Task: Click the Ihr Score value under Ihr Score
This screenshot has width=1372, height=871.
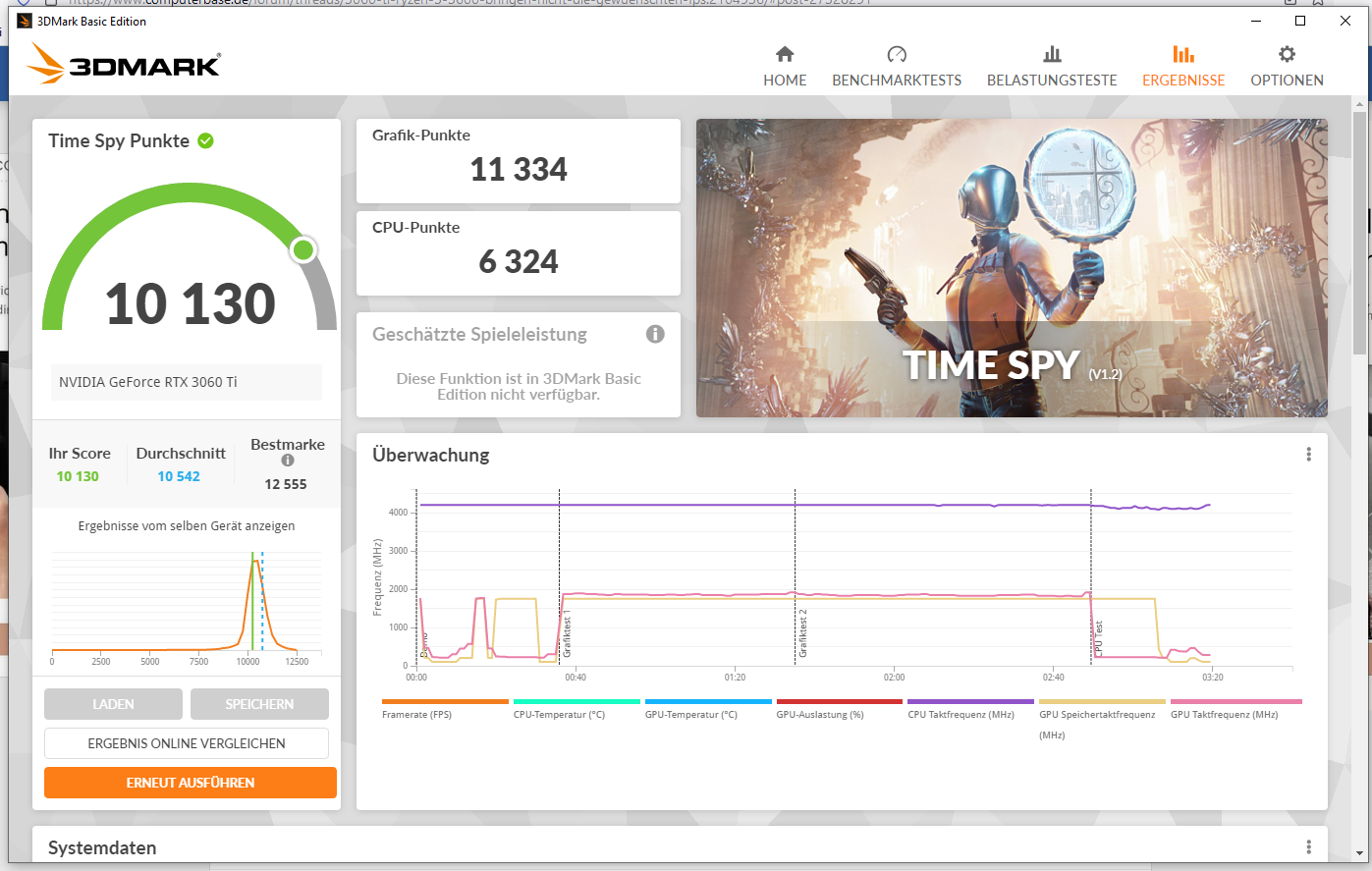Action: point(78,476)
